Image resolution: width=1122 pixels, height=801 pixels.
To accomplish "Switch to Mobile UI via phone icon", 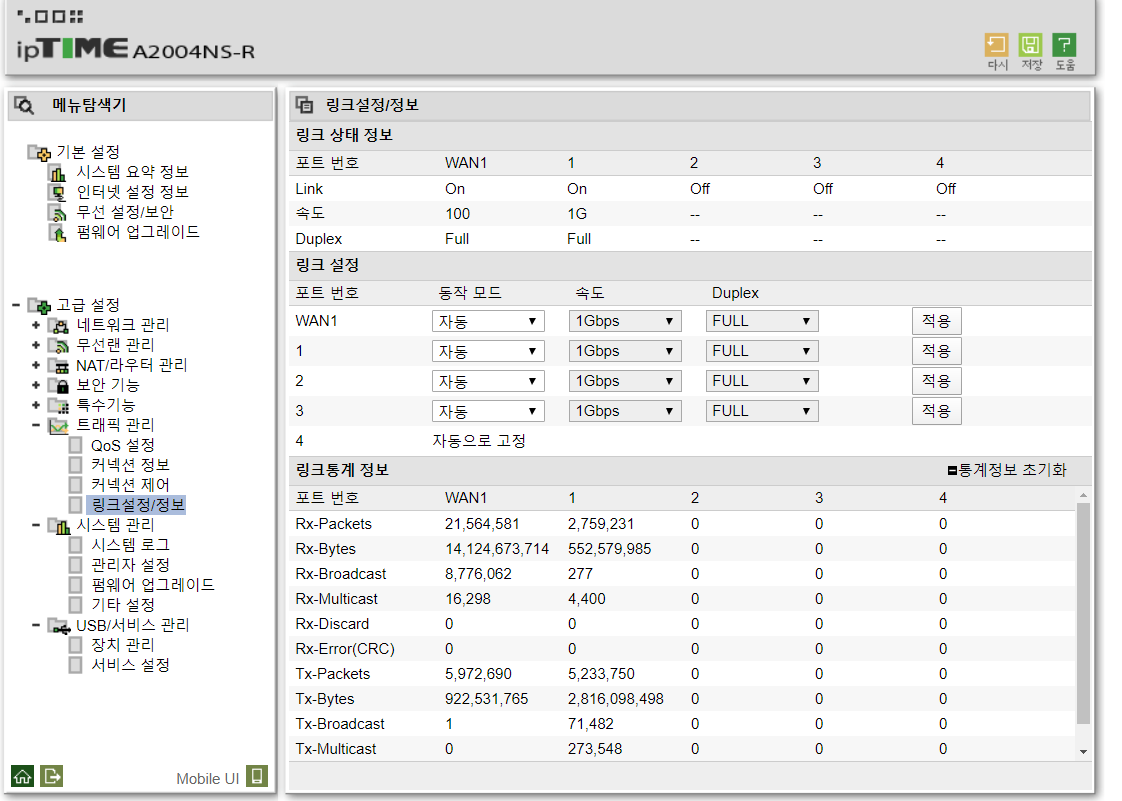I will click(x=257, y=776).
